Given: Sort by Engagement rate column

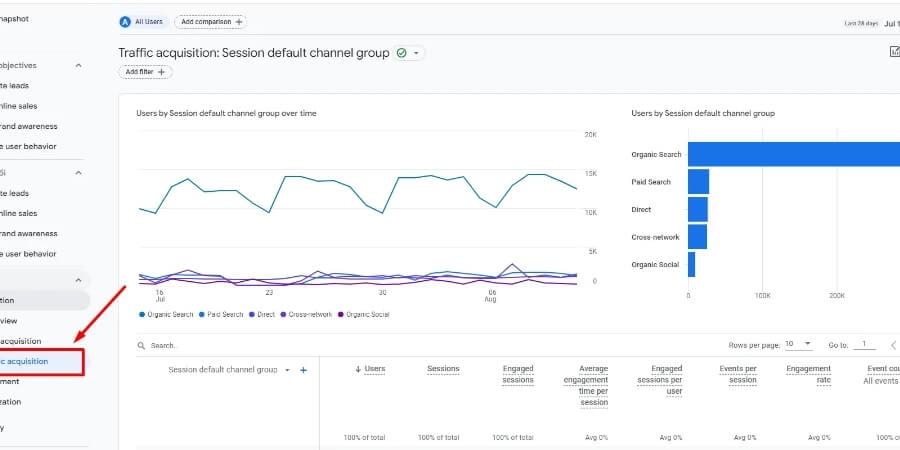Looking at the screenshot, I should pyautogui.click(x=809, y=374).
